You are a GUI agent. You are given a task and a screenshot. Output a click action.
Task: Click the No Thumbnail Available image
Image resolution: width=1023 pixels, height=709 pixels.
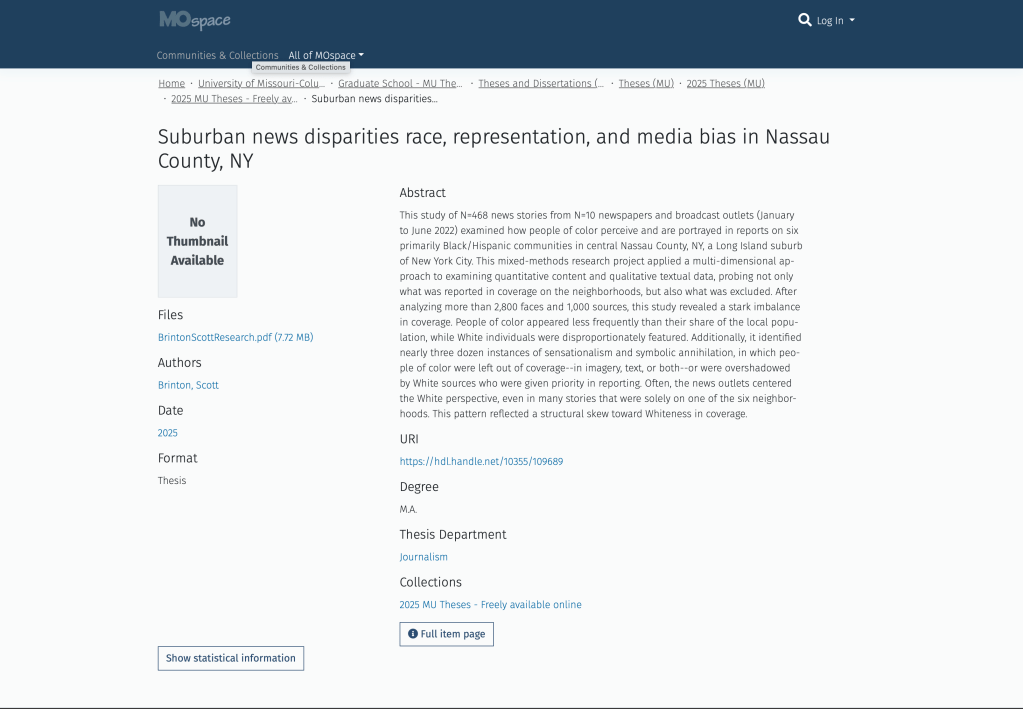click(x=197, y=241)
